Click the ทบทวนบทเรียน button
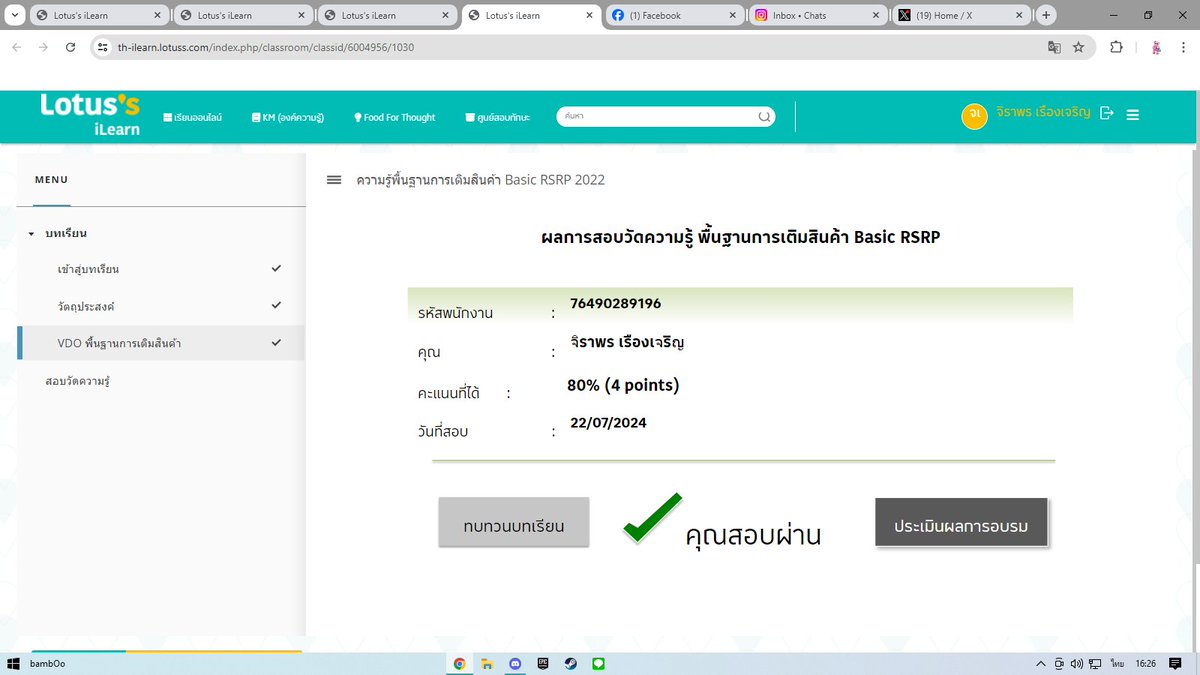1200x675 pixels. [514, 522]
